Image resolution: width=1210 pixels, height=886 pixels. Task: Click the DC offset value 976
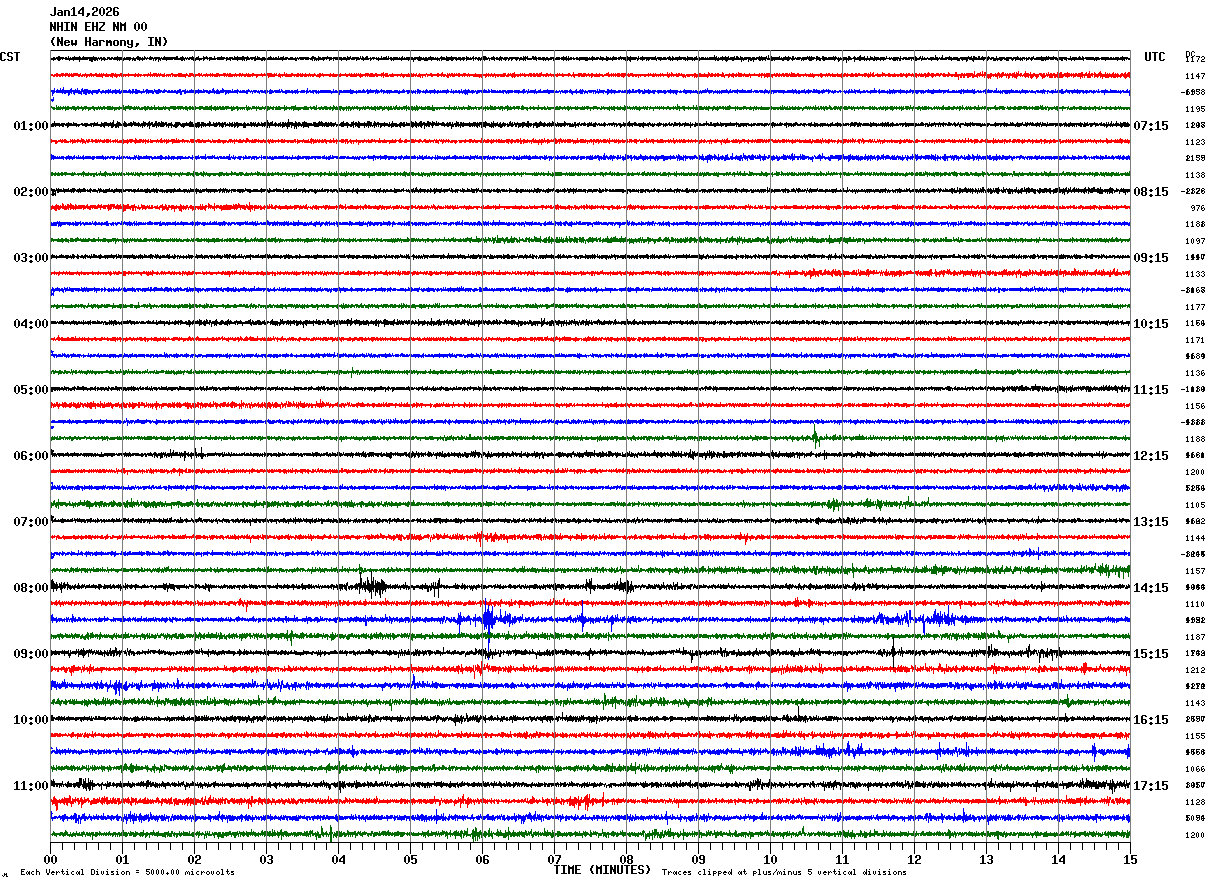[x=1198, y=208]
